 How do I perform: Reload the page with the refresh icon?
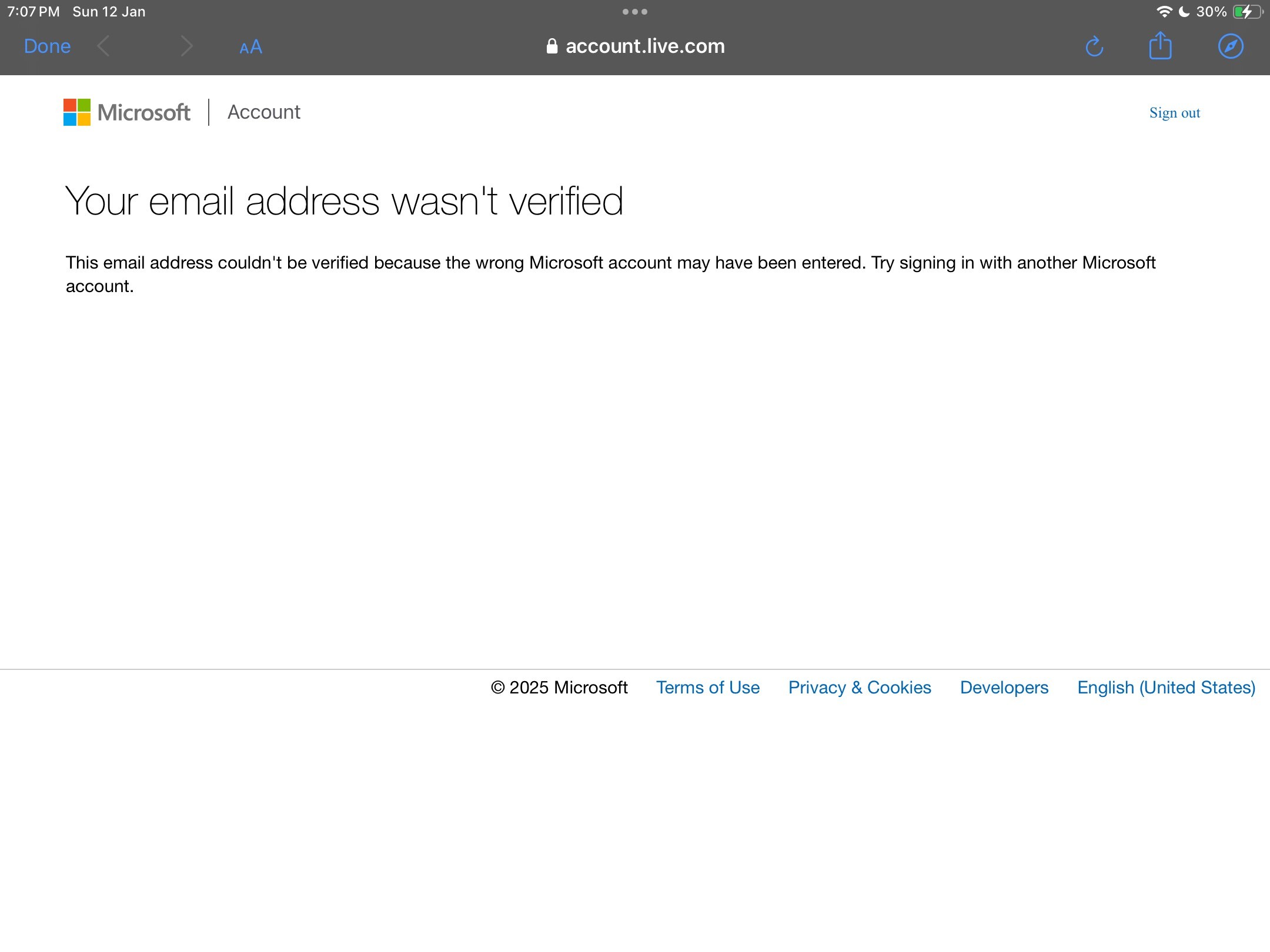[1094, 46]
